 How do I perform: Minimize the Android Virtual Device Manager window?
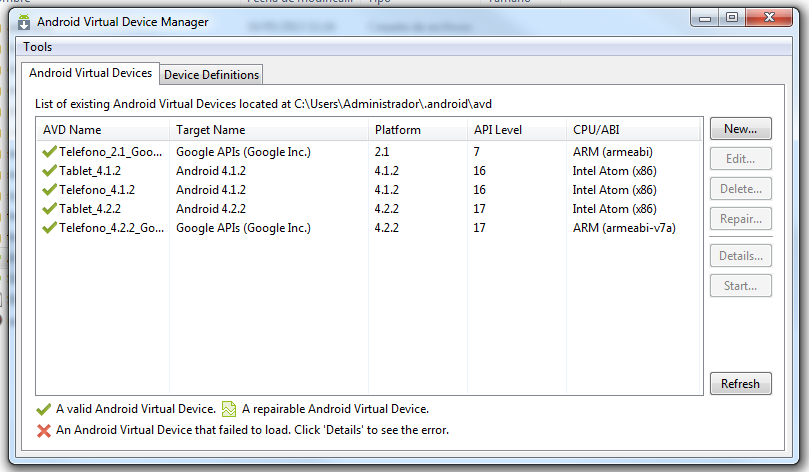click(x=705, y=18)
